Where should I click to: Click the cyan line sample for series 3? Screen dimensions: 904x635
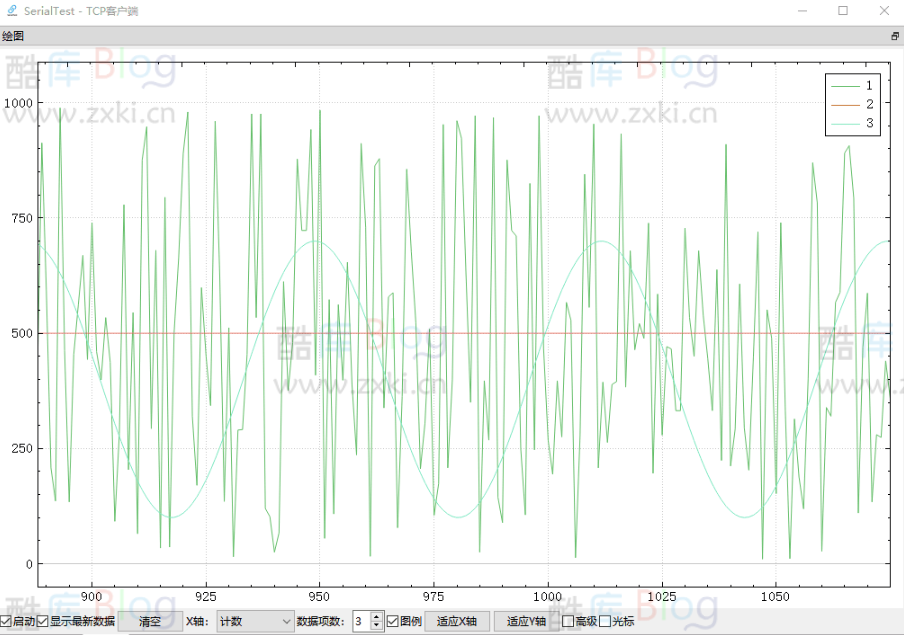(x=845, y=123)
